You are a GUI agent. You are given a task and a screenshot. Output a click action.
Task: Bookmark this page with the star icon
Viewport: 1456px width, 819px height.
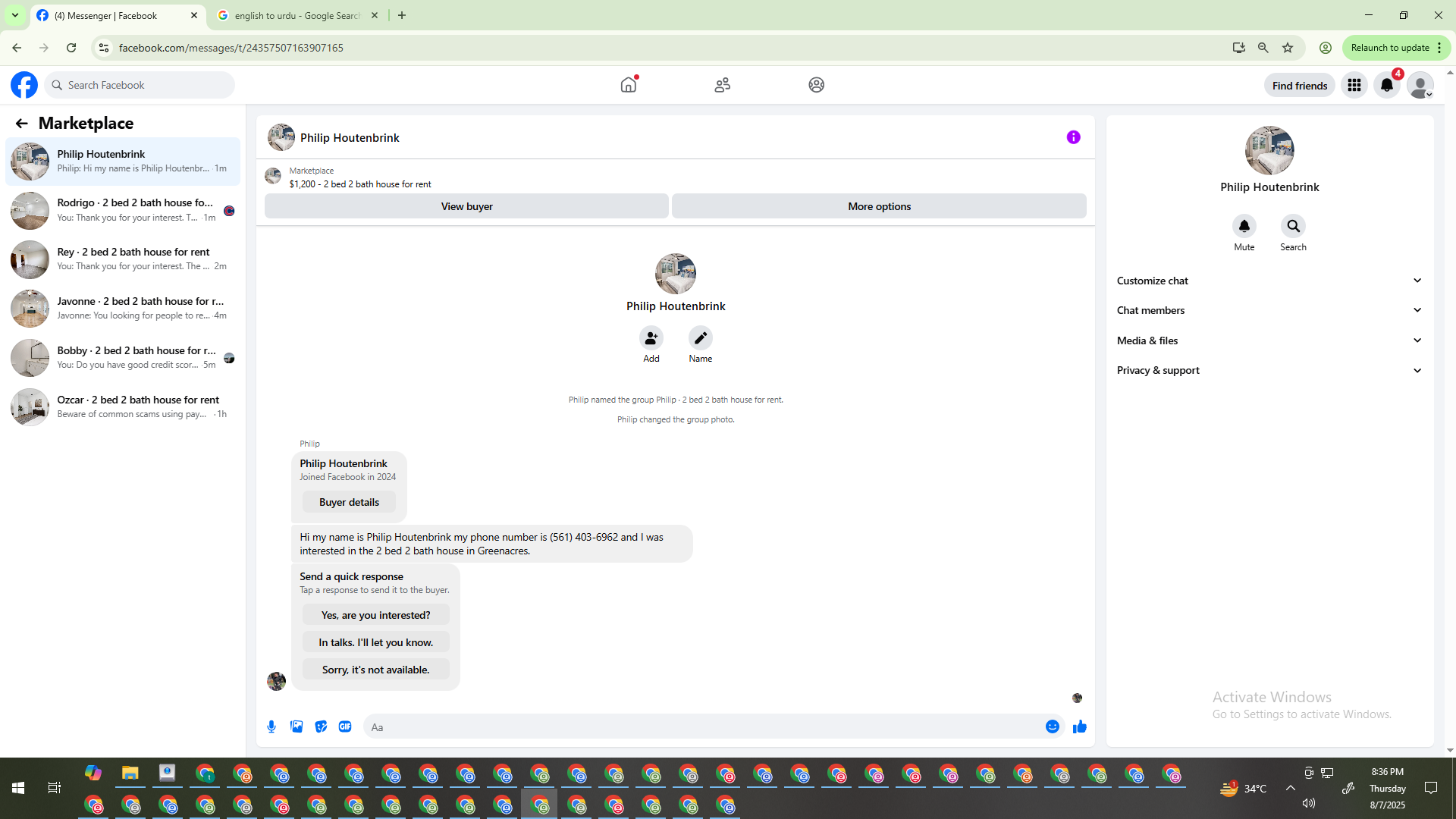1288,48
